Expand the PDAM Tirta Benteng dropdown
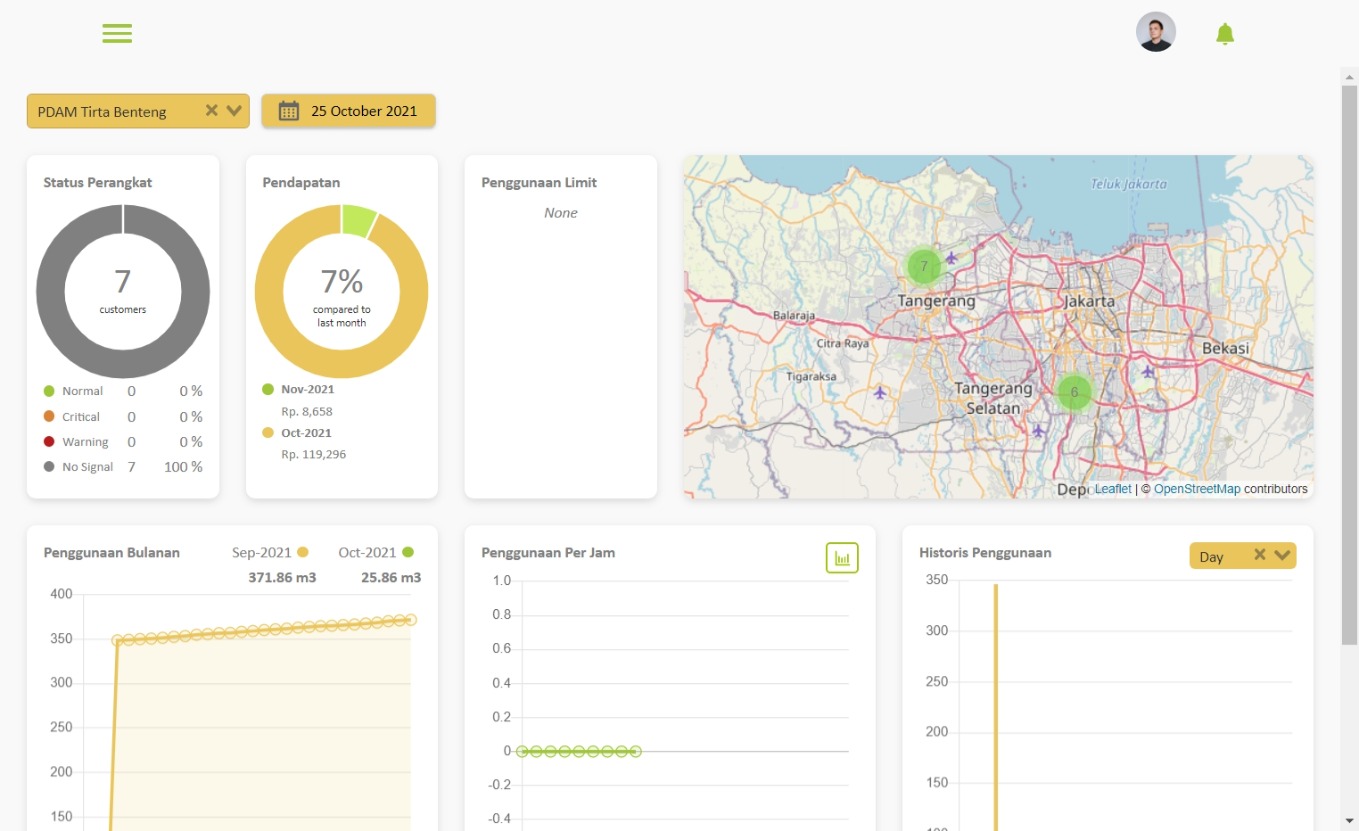The image size is (1359, 831). 235,111
